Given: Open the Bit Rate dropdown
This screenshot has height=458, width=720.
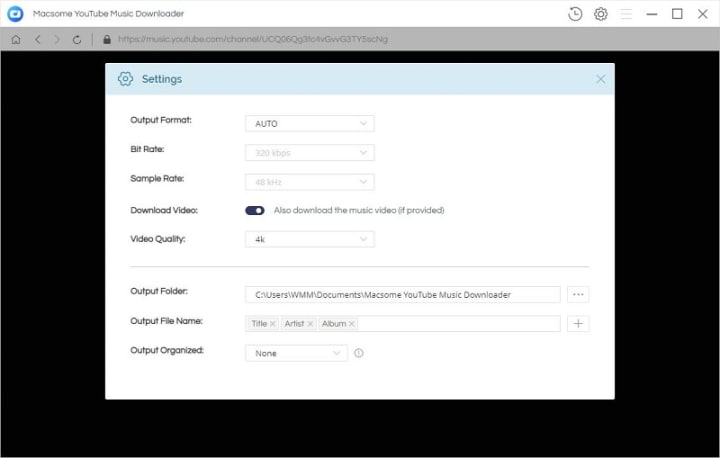Looking at the screenshot, I should (x=310, y=153).
